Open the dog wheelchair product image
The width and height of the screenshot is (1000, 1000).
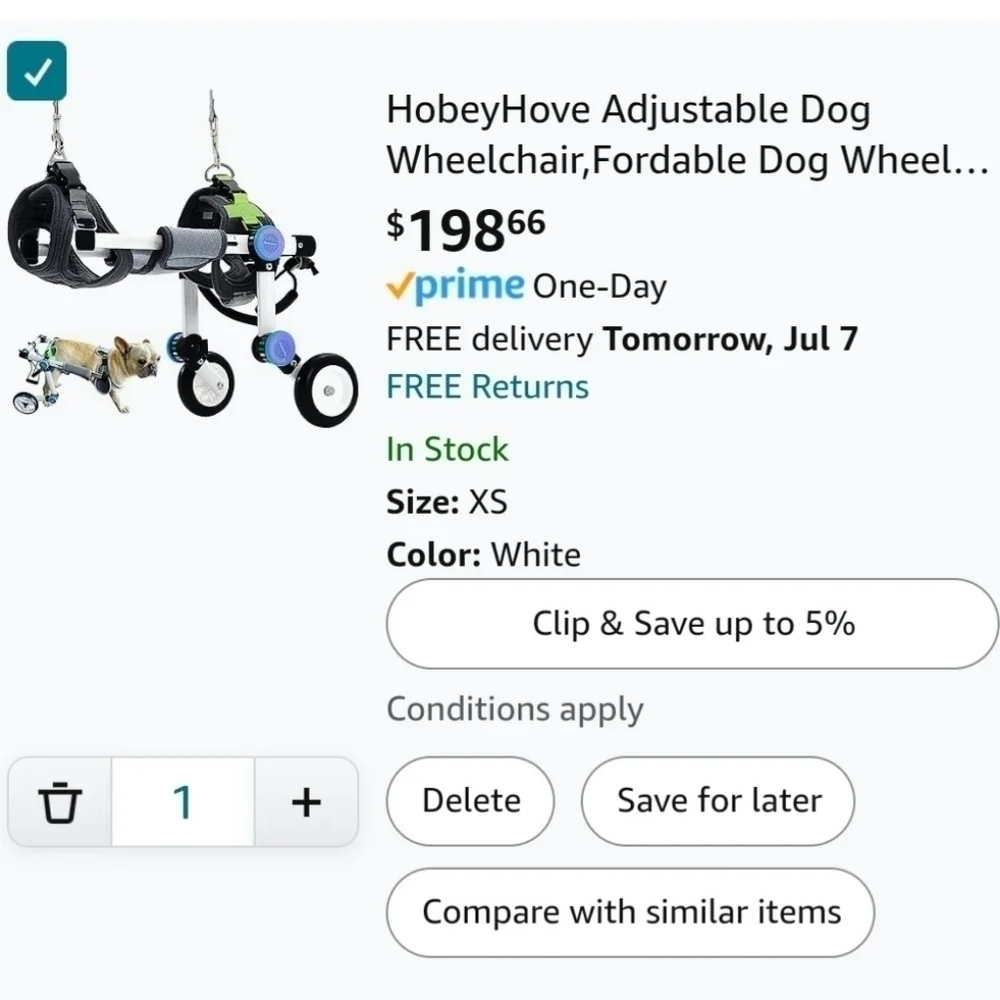182,258
